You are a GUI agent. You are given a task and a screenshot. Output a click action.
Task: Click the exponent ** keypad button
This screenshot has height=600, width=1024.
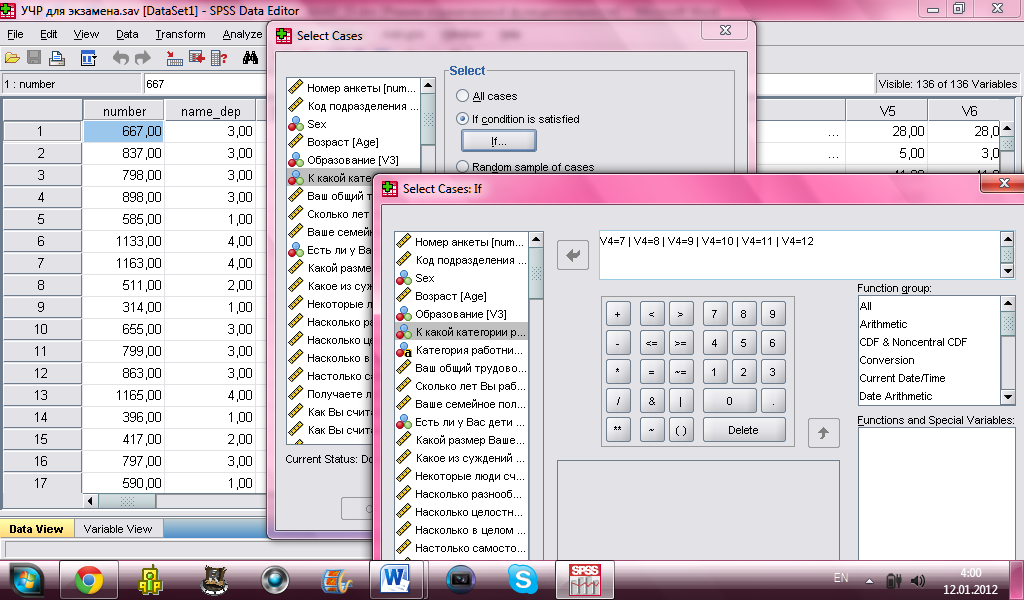(x=618, y=430)
